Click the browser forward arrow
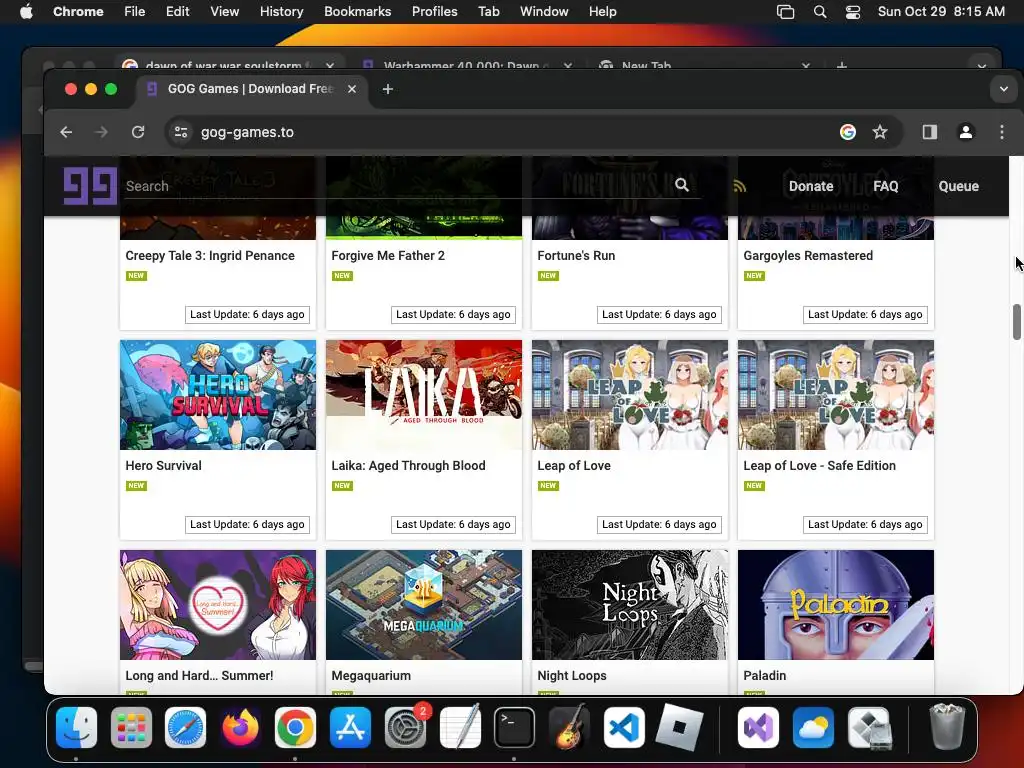This screenshot has height=768, width=1024. pyautogui.click(x=101, y=132)
